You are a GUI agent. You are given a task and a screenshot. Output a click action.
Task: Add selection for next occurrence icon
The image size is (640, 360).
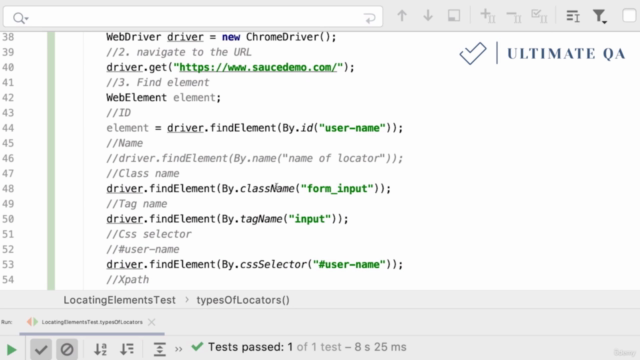pos(488,16)
